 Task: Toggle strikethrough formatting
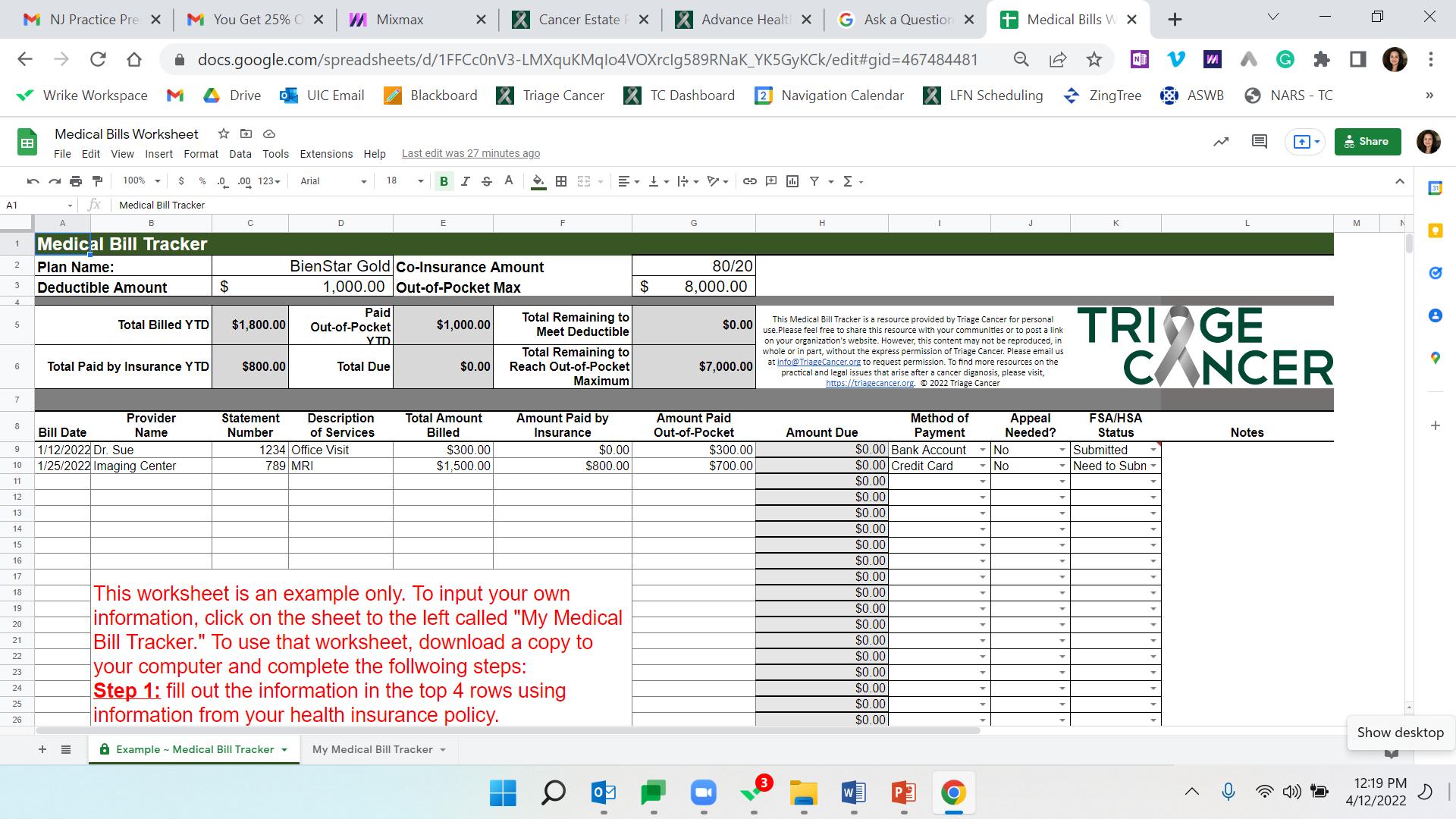coord(487,181)
